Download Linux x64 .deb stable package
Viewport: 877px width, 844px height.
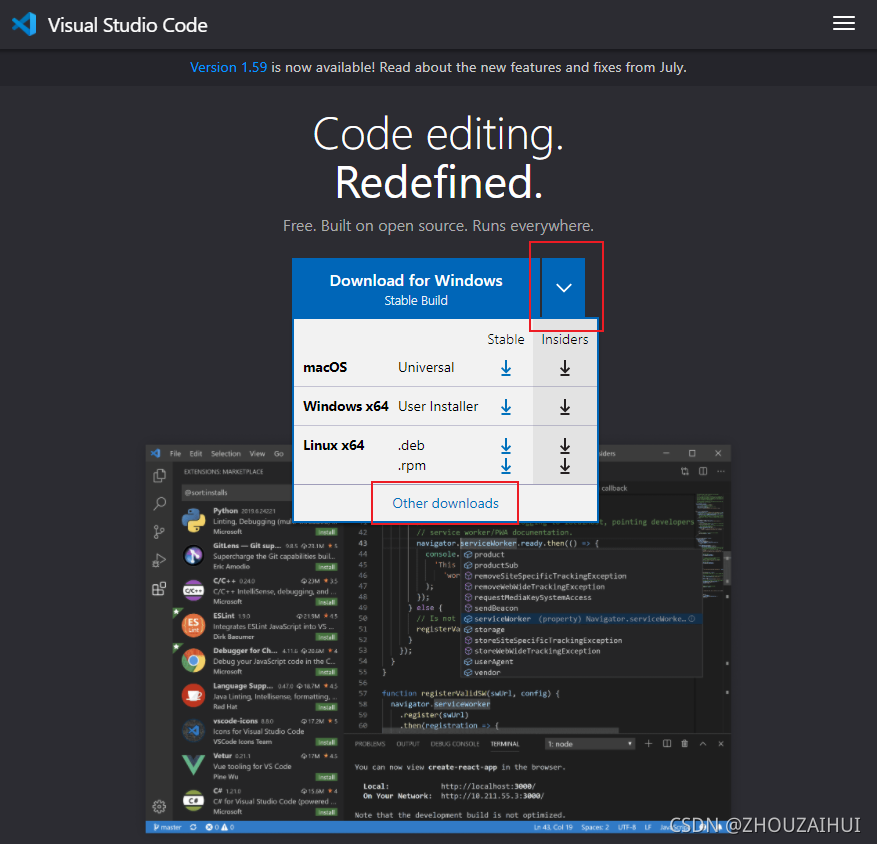coord(506,446)
